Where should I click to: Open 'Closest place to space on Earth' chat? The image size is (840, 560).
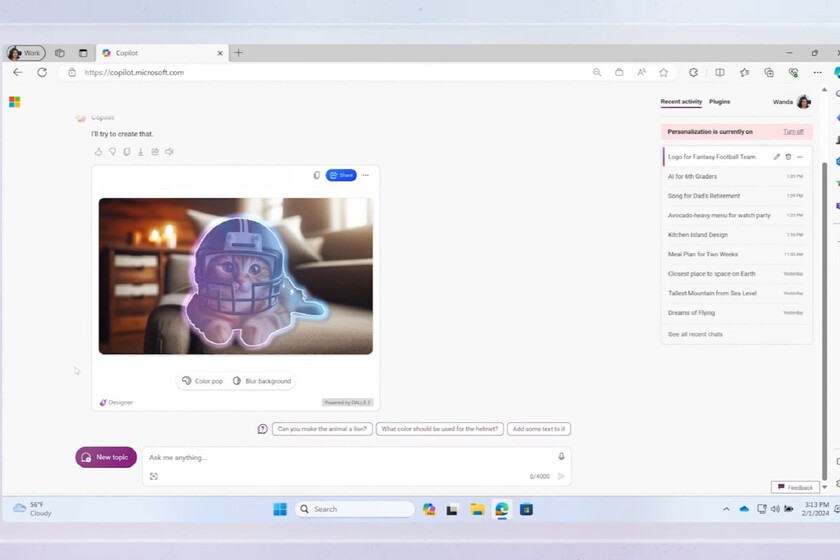pyautogui.click(x=737, y=274)
